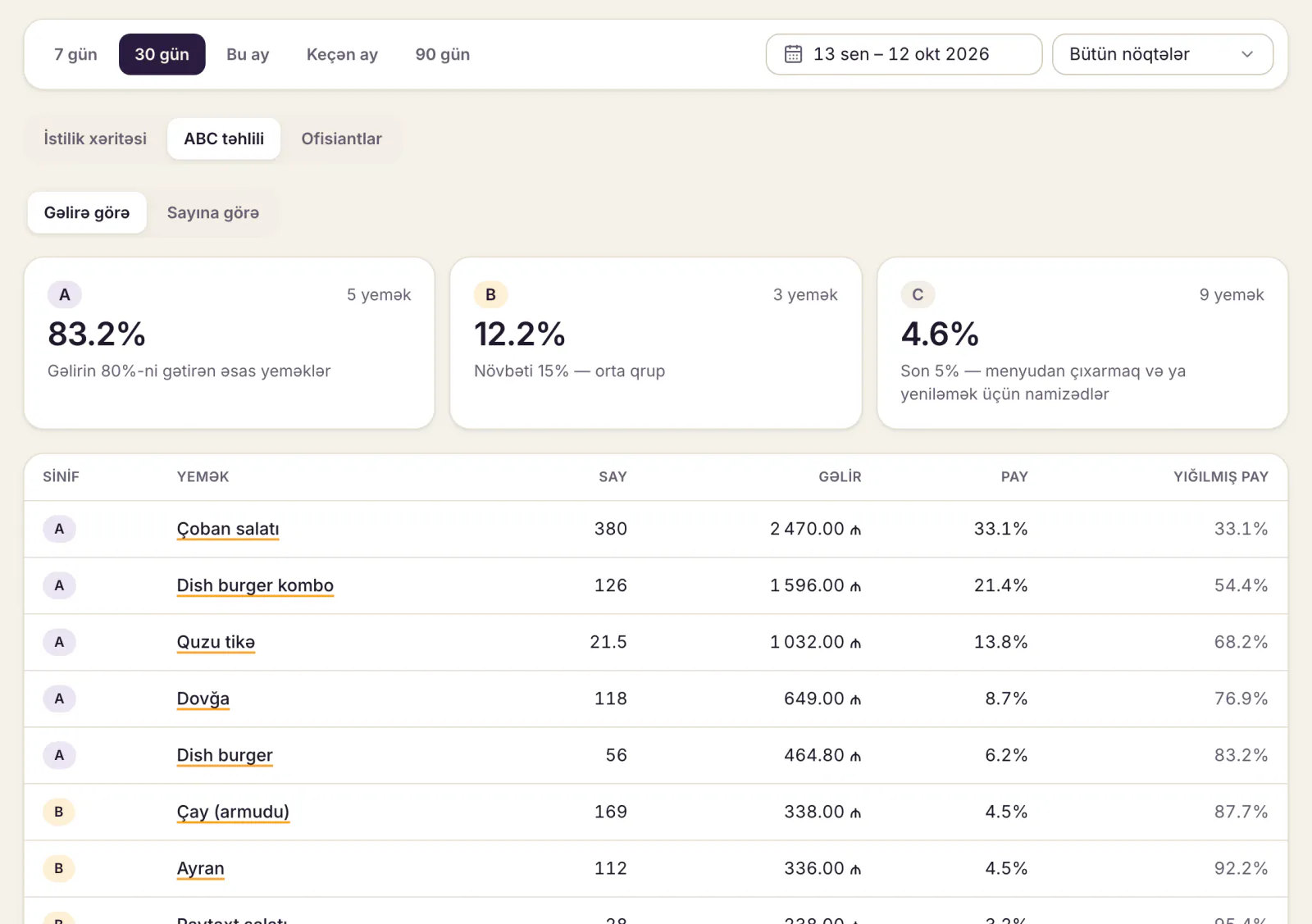Click the SAY column header
Screen dimensions: 1312x924
tap(613, 476)
